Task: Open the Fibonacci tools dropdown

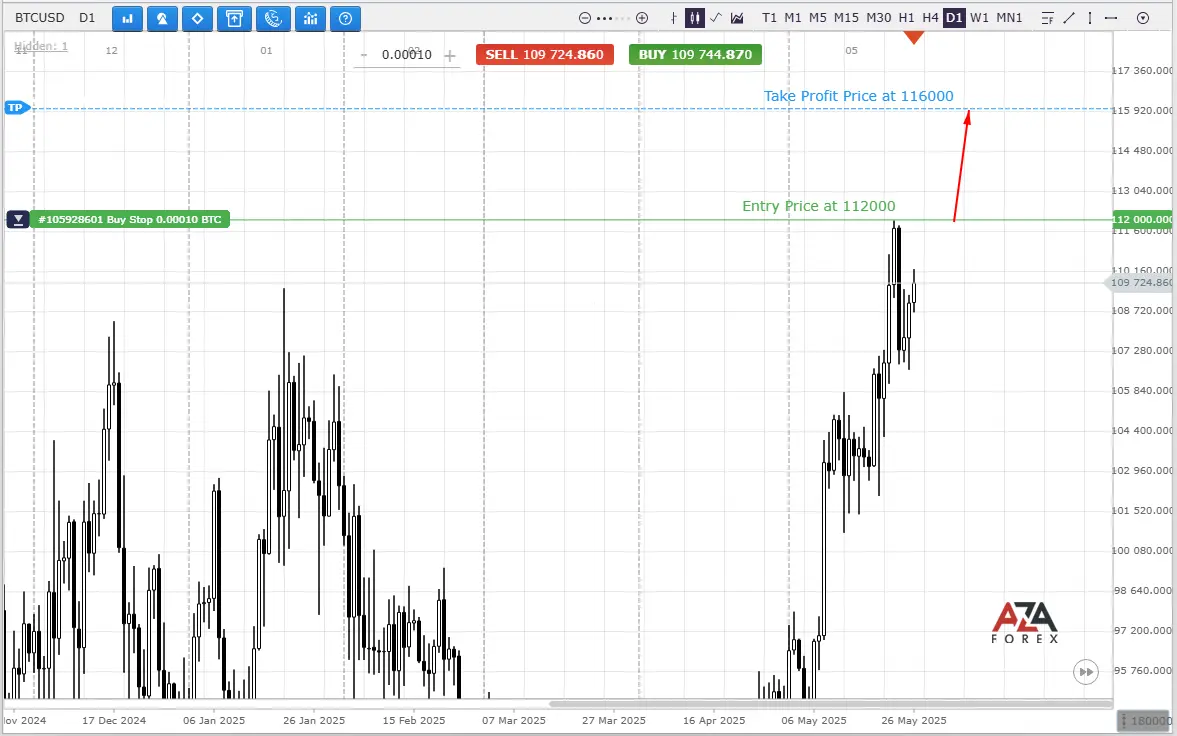Action: point(1047,18)
